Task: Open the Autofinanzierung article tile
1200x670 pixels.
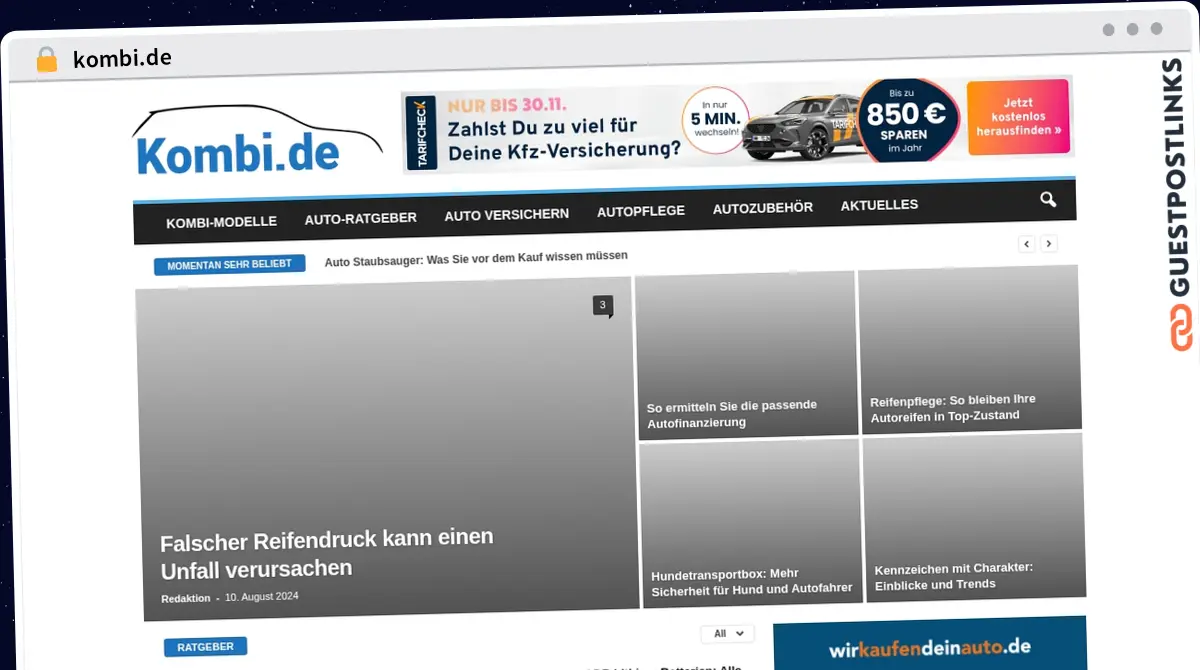Action: [x=746, y=356]
